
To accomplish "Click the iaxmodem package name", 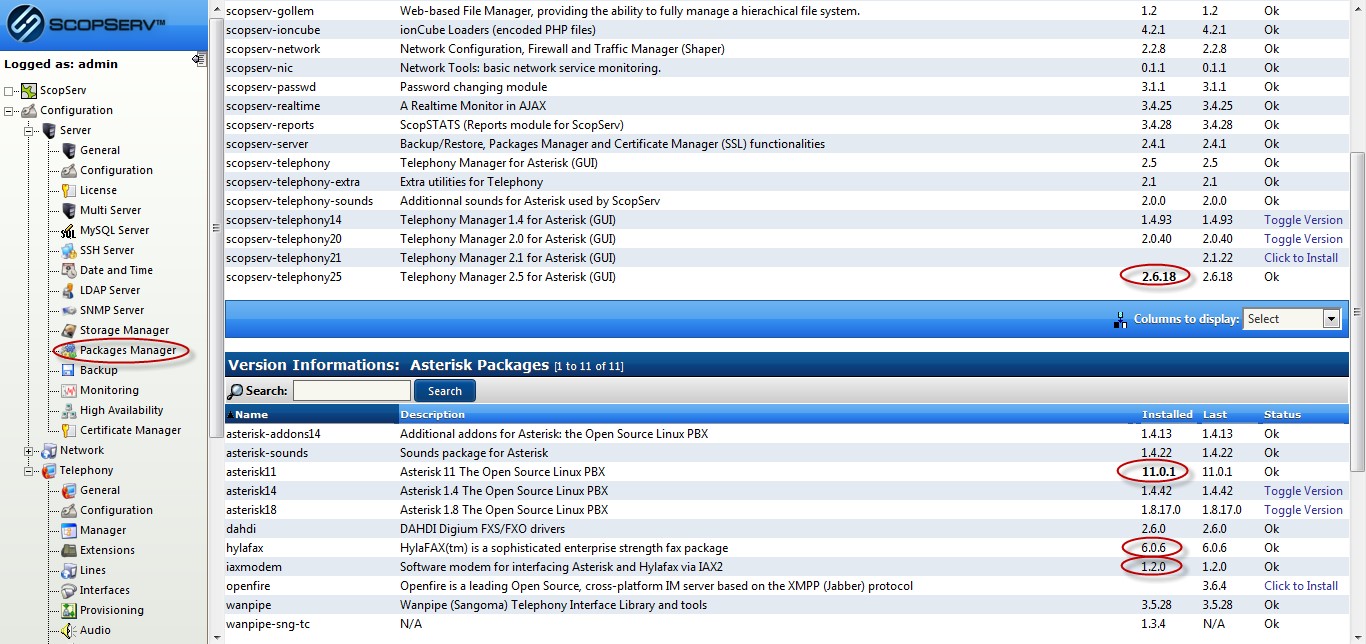I will [x=254, y=567].
